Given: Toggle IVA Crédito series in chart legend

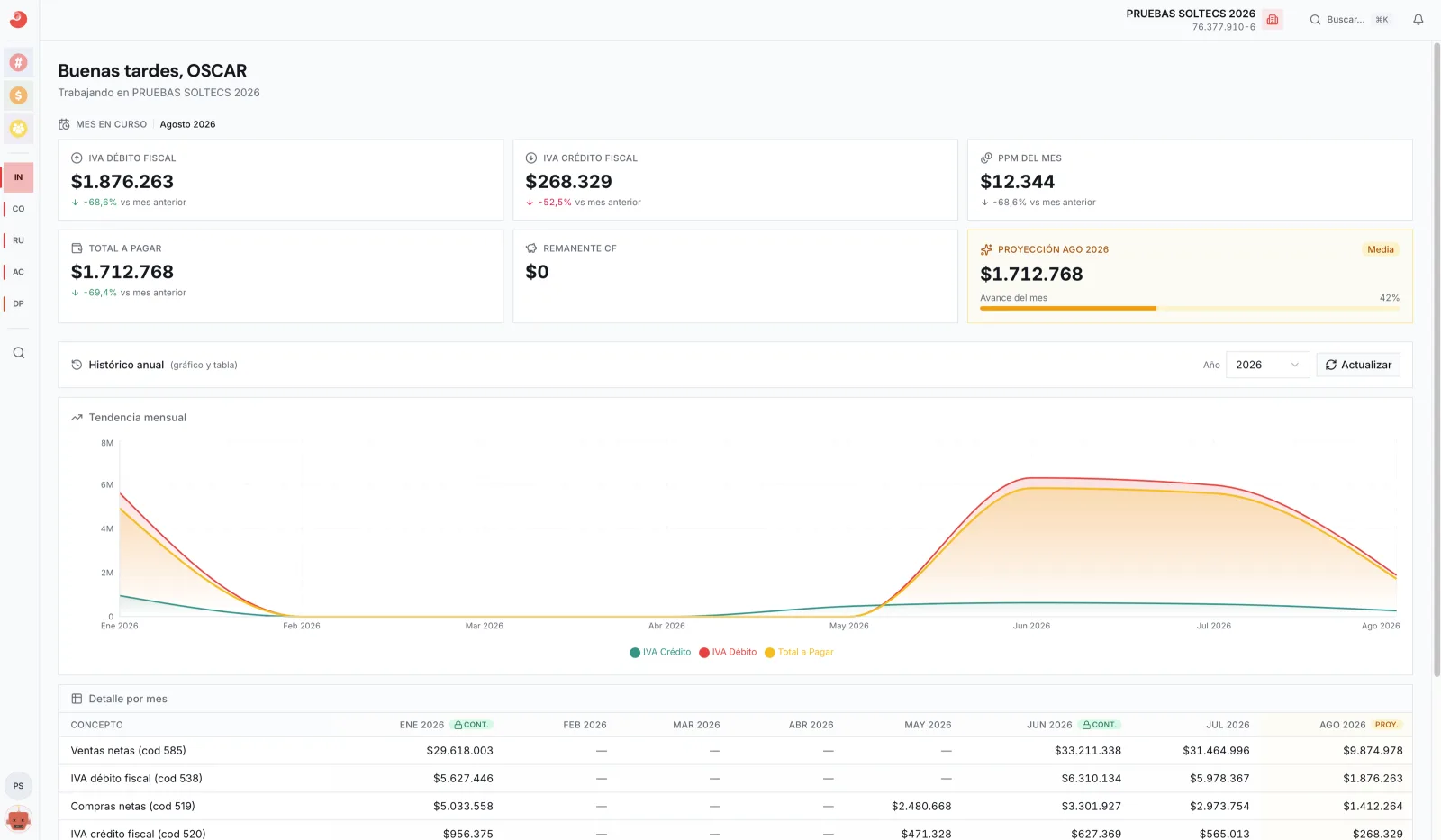Looking at the screenshot, I should (x=660, y=652).
